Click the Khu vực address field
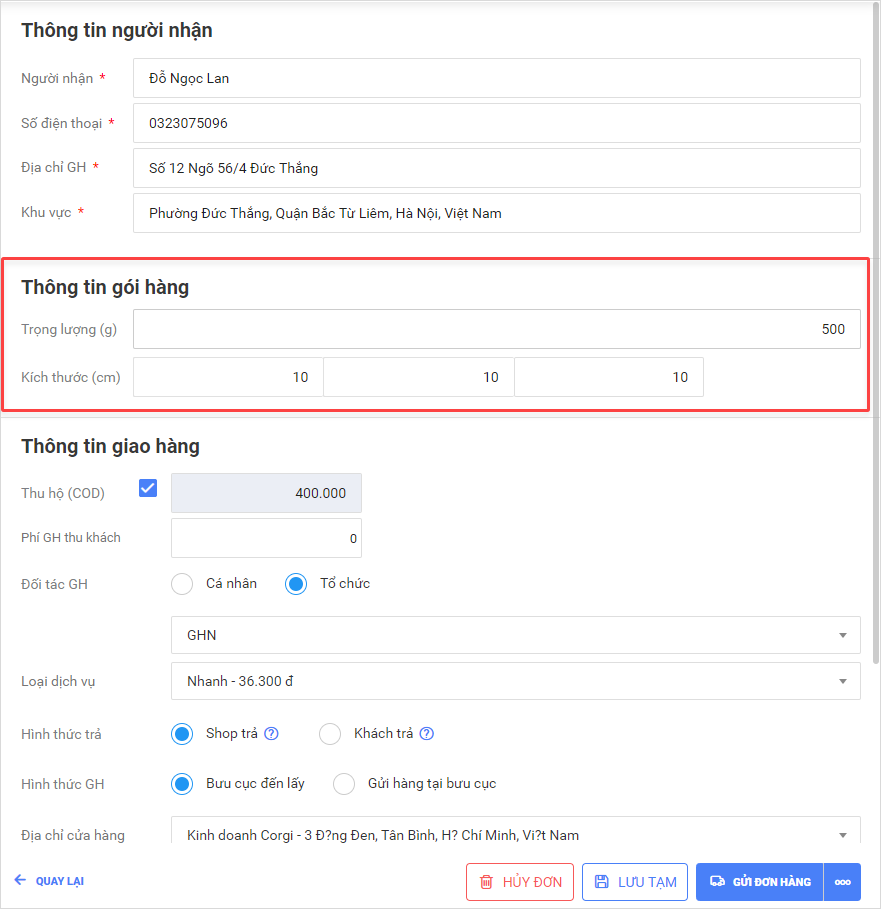 click(x=496, y=213)
